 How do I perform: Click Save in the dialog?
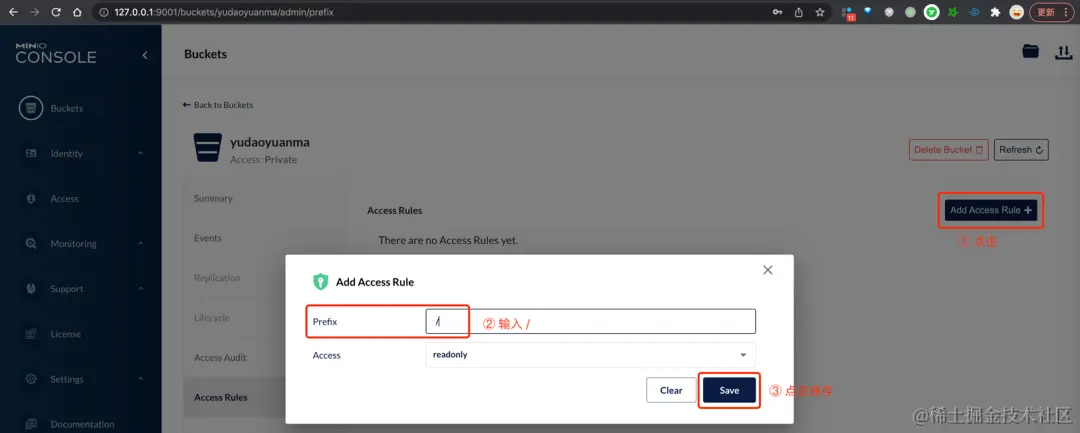[x=729, y=390]
